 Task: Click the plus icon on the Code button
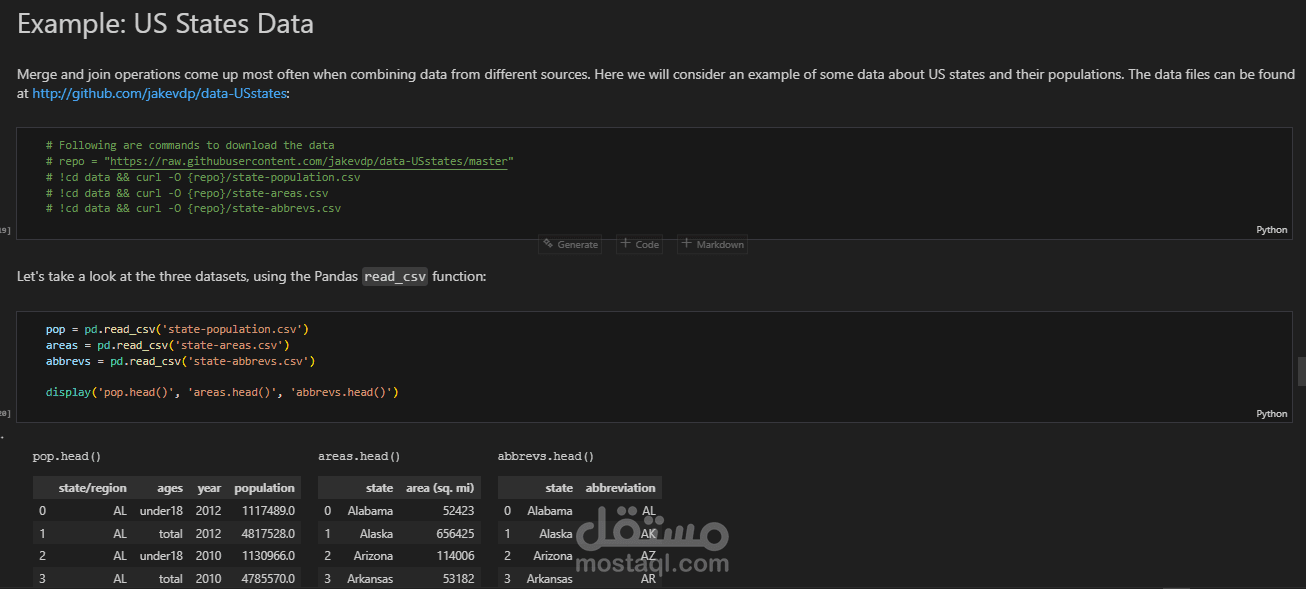[x=627, y=243]
